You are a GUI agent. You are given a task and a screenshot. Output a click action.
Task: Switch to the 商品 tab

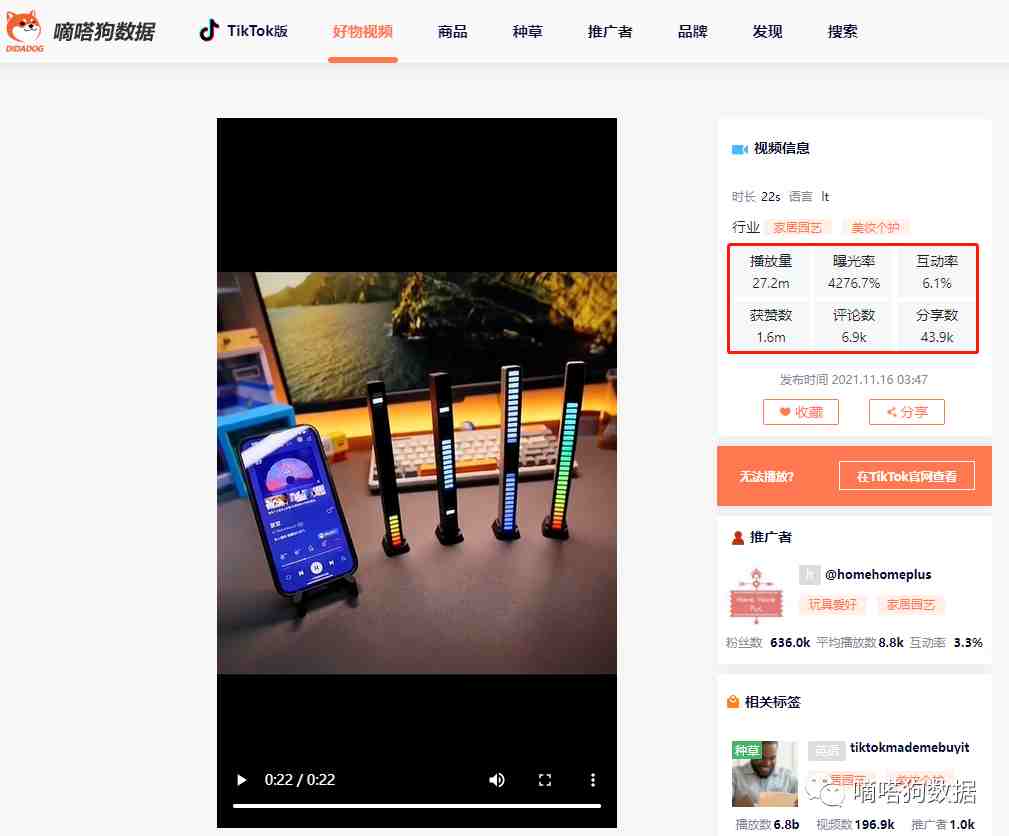452,32
